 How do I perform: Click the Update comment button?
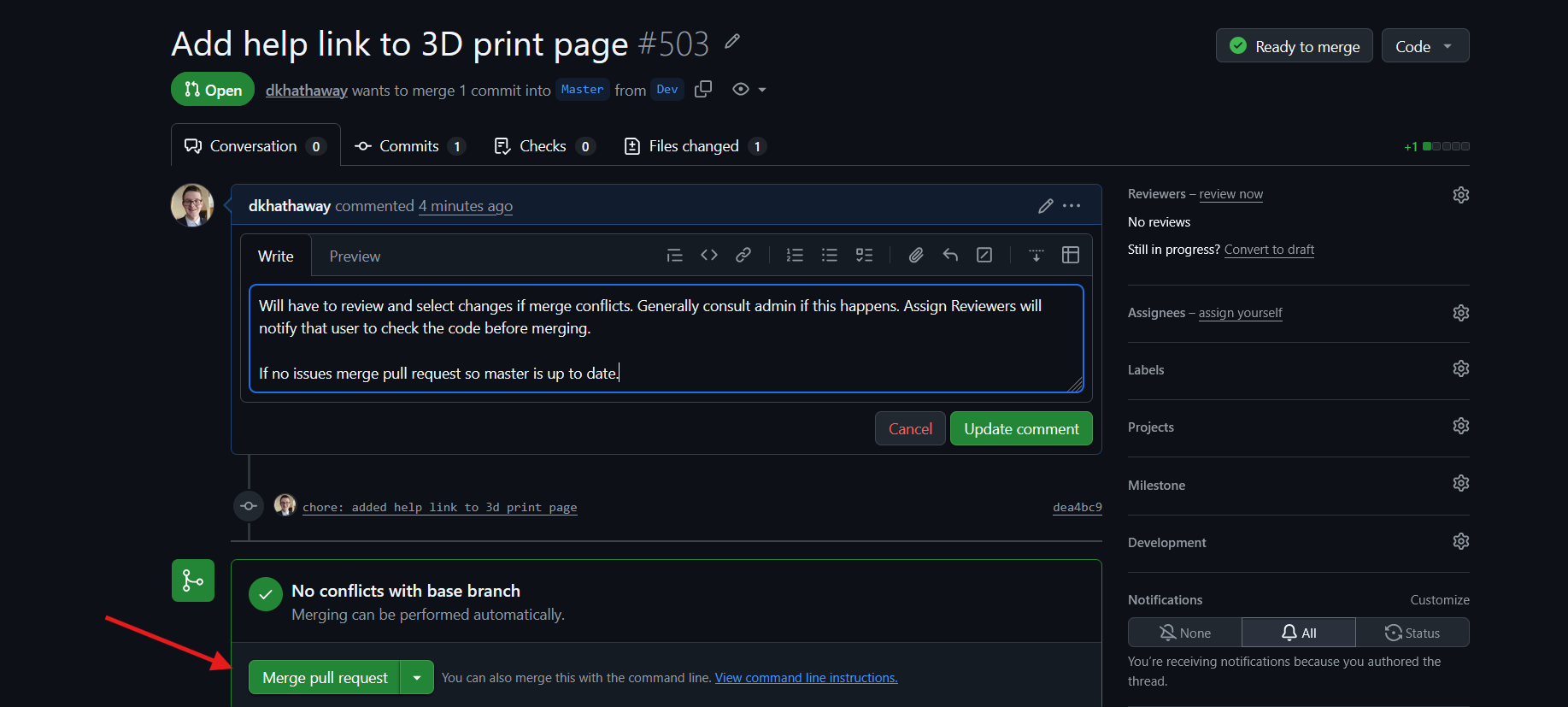(x=1021, y=429)
